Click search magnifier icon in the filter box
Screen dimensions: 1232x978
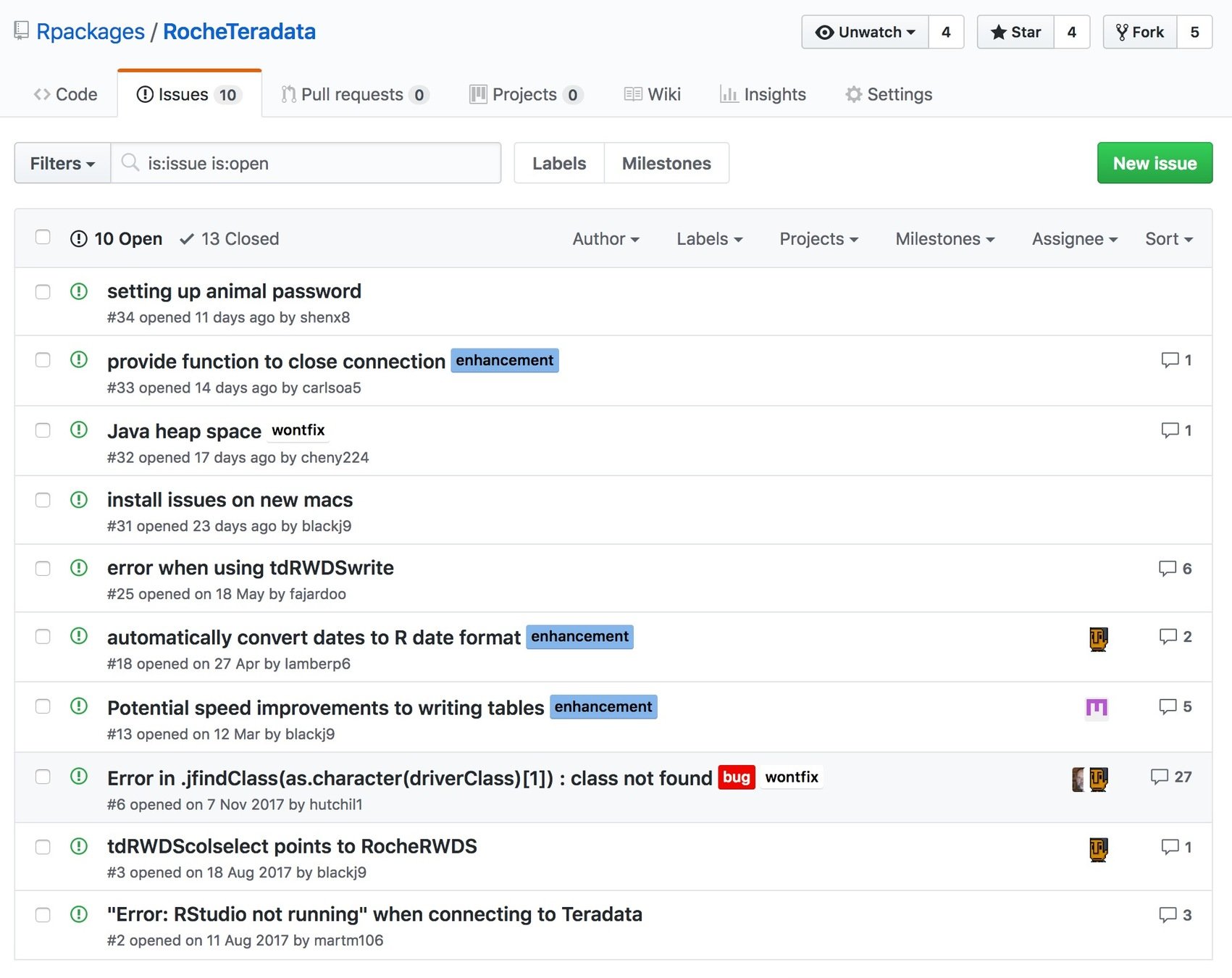click(130, 163)
